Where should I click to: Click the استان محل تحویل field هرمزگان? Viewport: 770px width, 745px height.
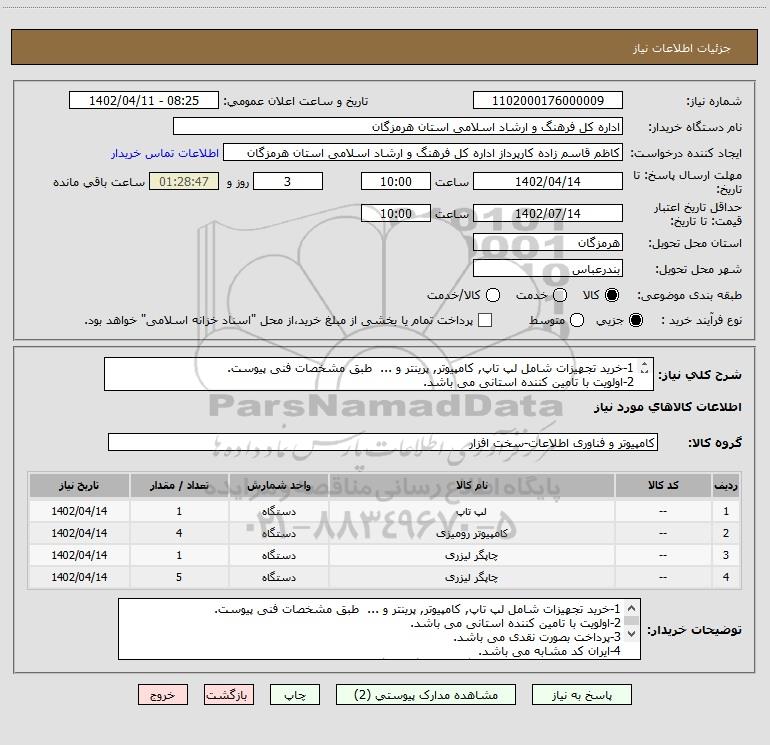(548, 242)
